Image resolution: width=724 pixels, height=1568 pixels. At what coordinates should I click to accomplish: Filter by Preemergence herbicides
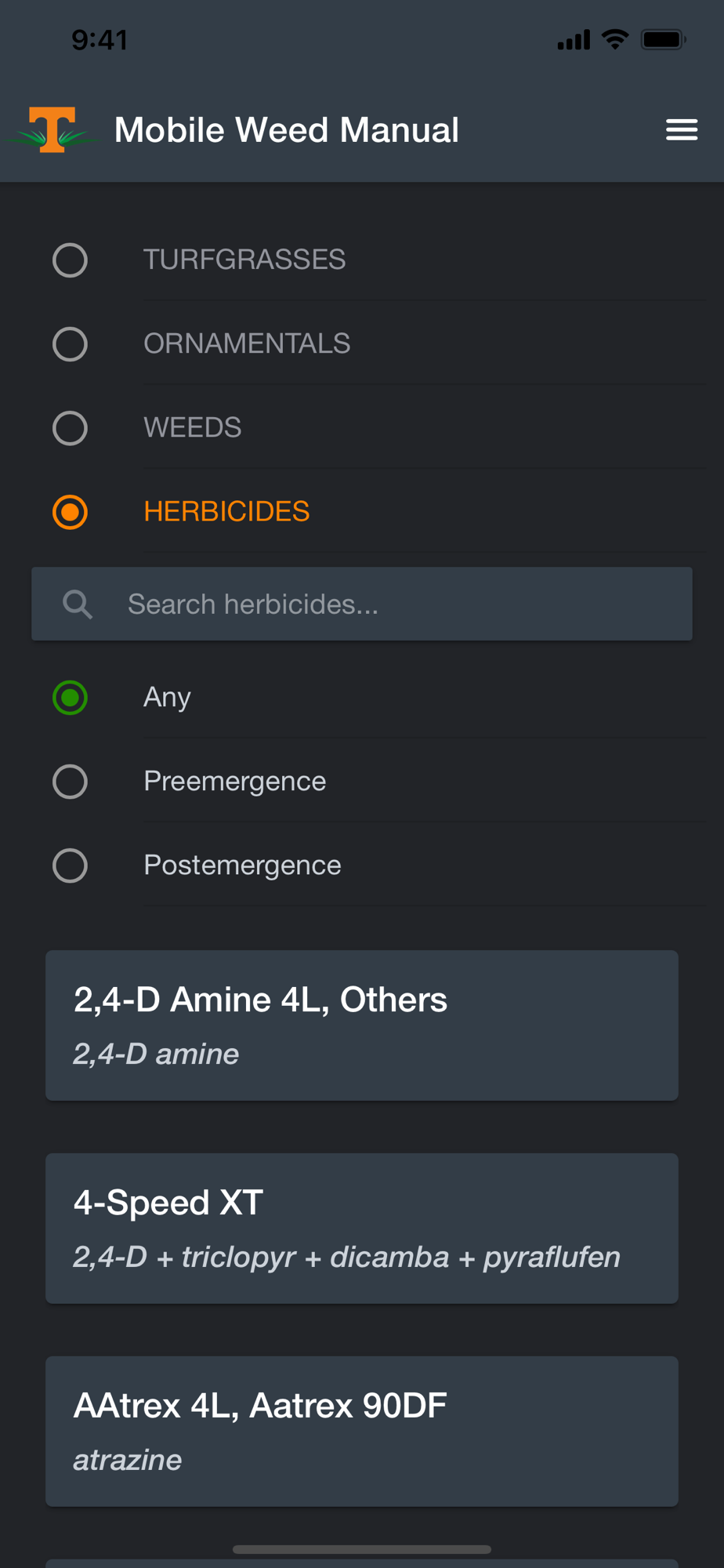(x=70, y=782)
